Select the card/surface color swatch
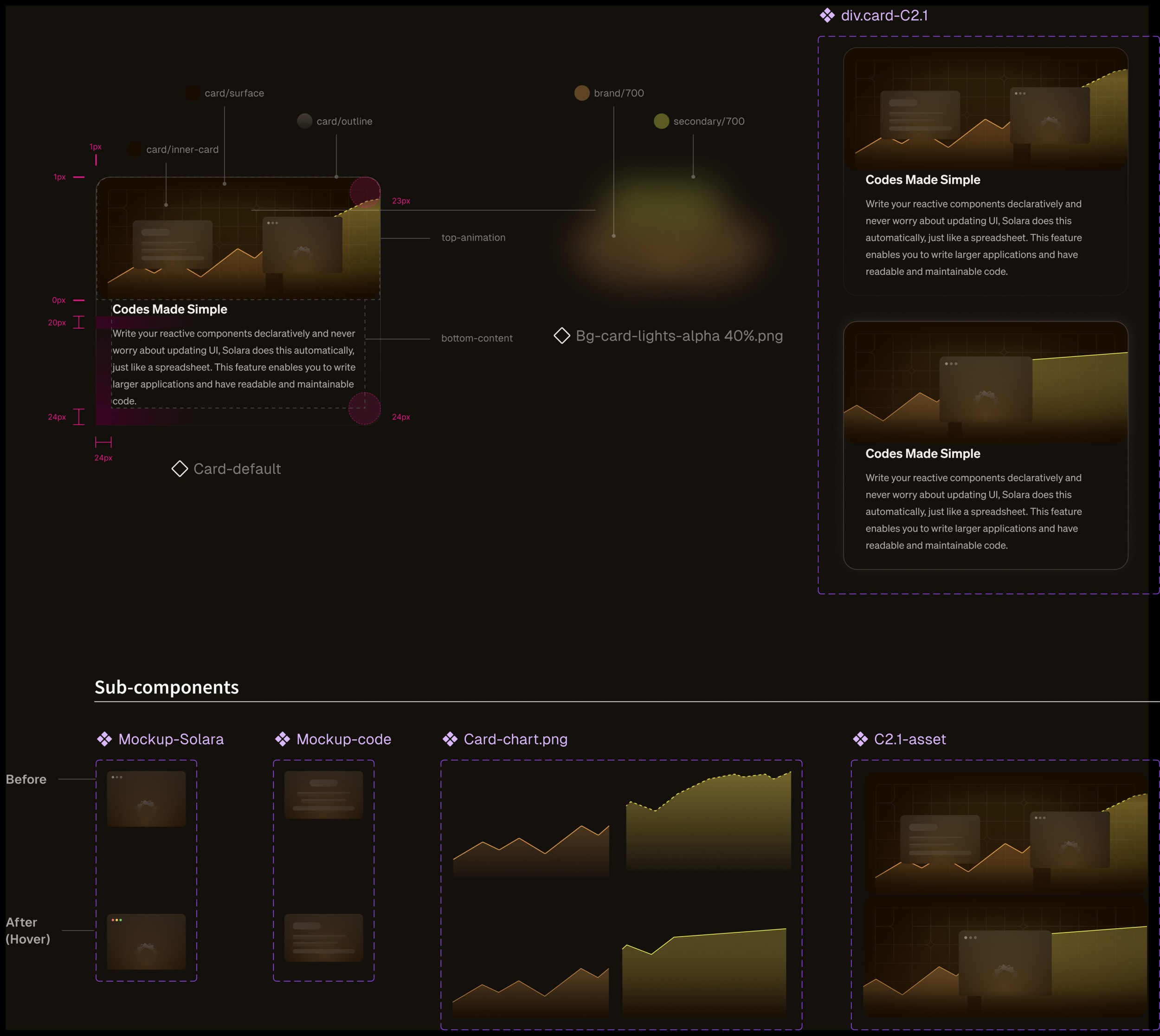This screenshot has height=1036, width=1160. click(x=193, y=93)
